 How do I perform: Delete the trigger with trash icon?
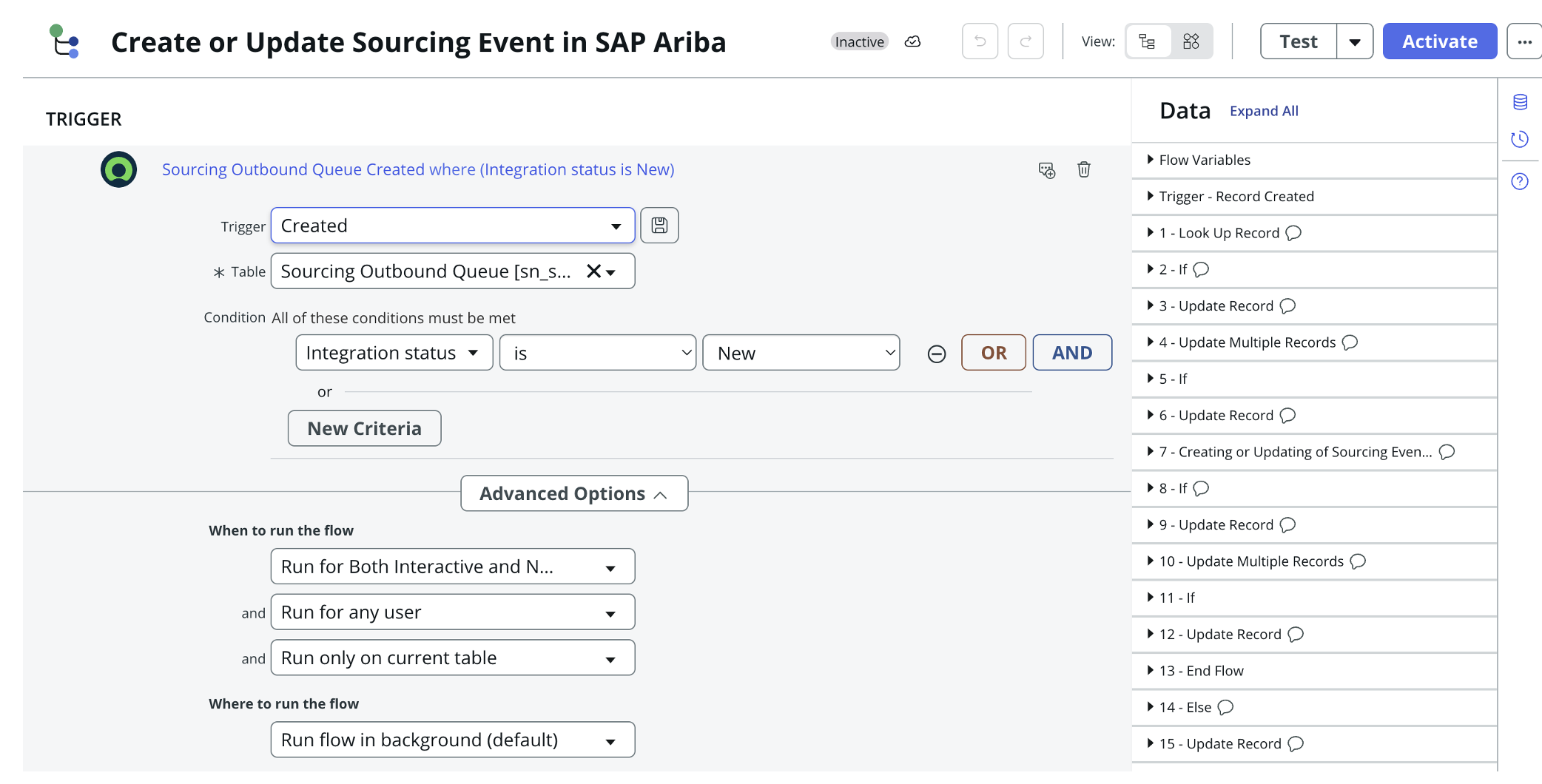[1084, 169]
